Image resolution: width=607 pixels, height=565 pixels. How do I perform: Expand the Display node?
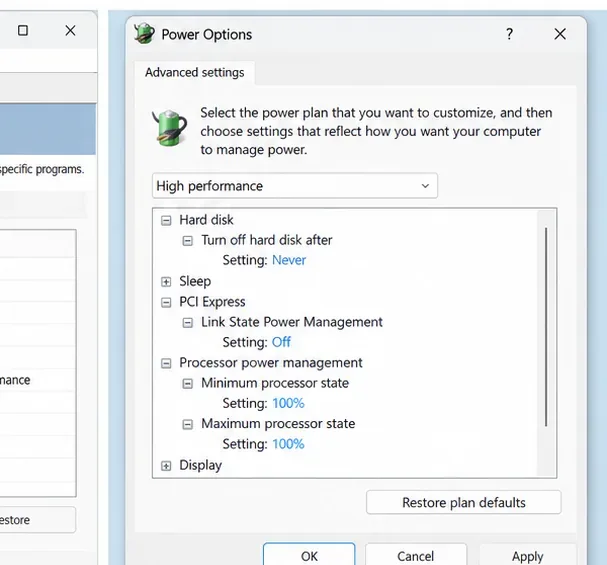[x=166, y=466]
